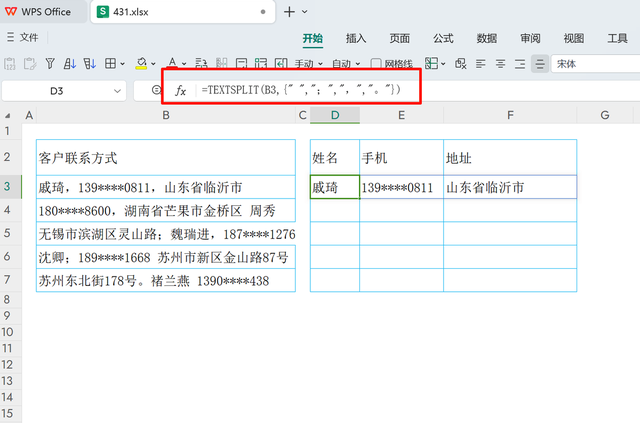This screenshot has width=640, height=423.
Task: Toggle the 网格线 gridlines checkbox
Action: [376, 64]
